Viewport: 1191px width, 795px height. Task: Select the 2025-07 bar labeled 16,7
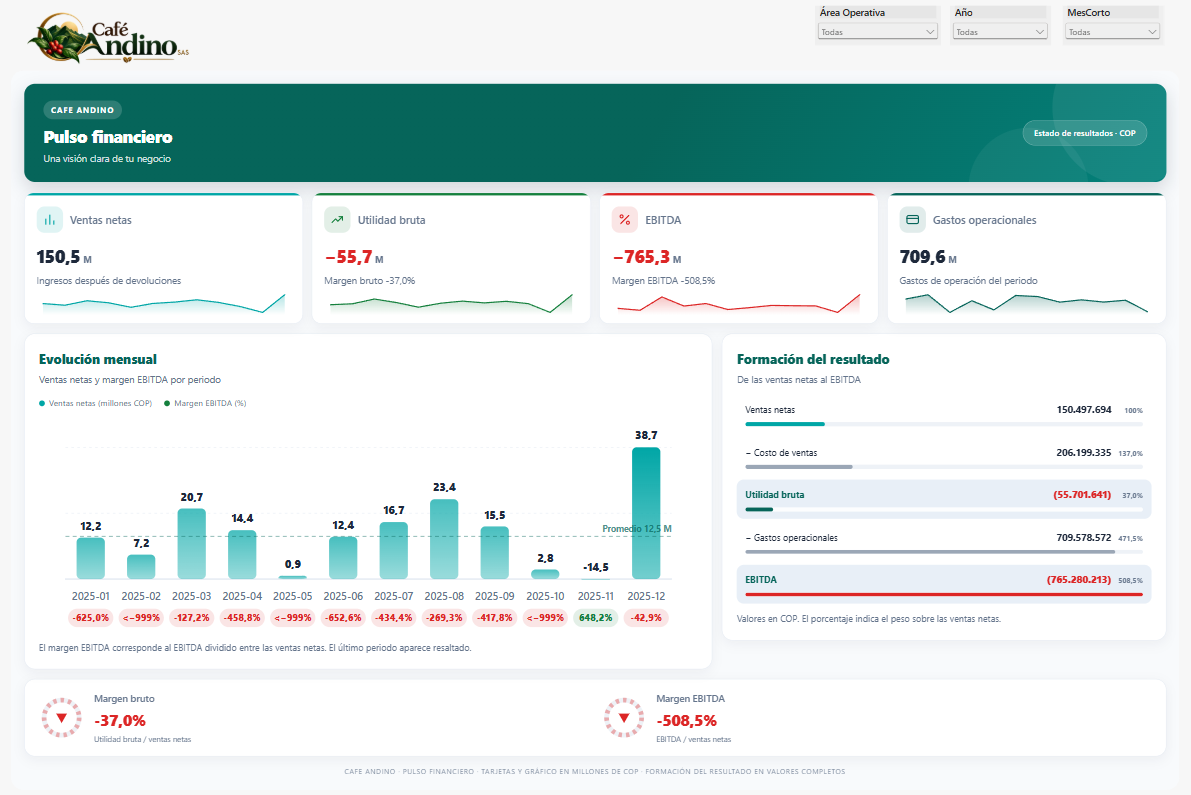tap(393, 551)
